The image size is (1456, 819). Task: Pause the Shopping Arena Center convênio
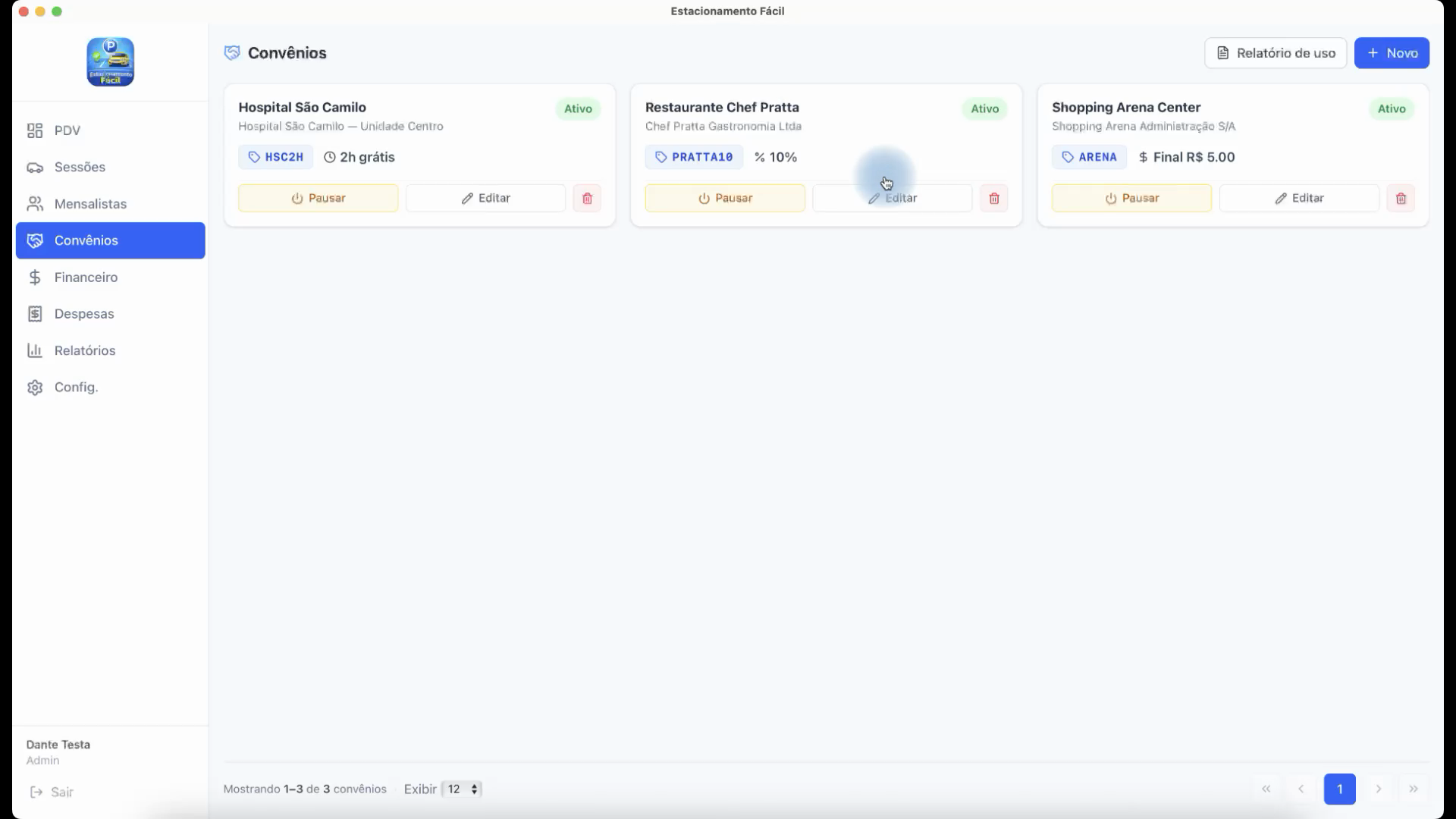pyautogui.click(x=1131, y=198)
